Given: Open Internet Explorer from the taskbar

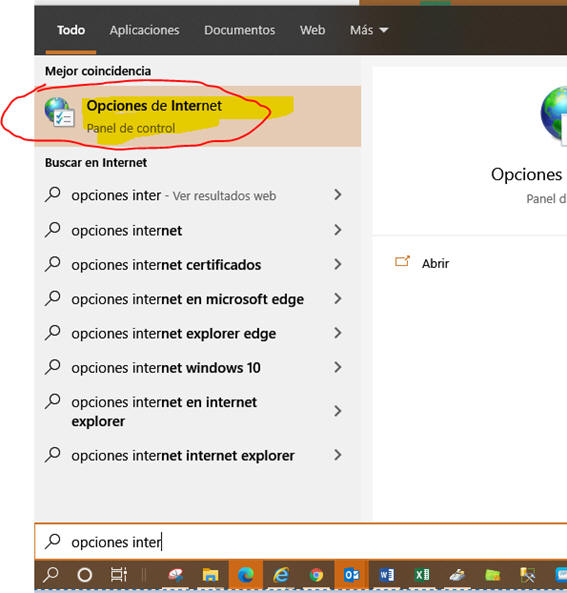Looking at the screenshot, I should [281, 575].
